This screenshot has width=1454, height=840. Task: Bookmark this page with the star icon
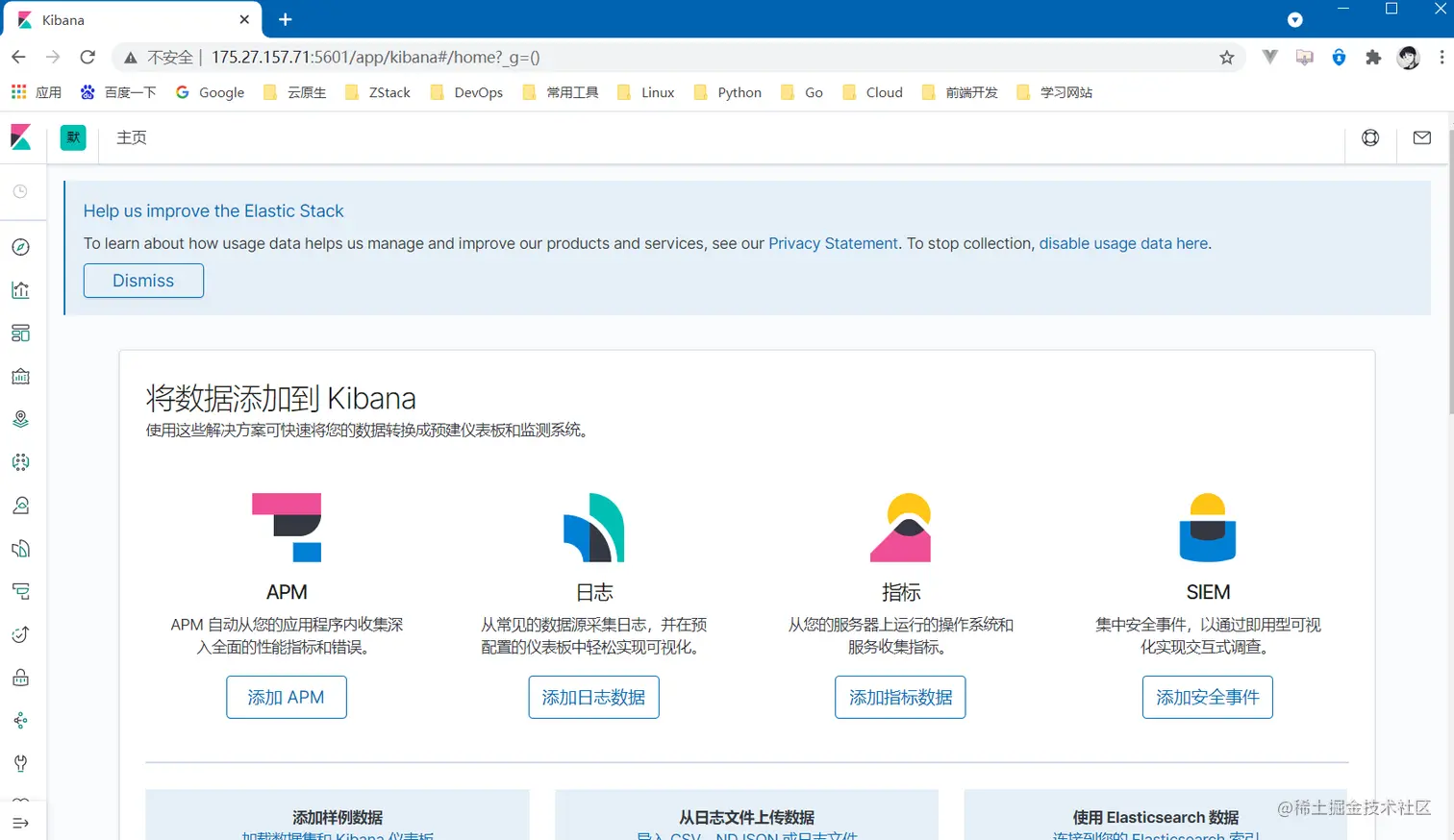1227,58
